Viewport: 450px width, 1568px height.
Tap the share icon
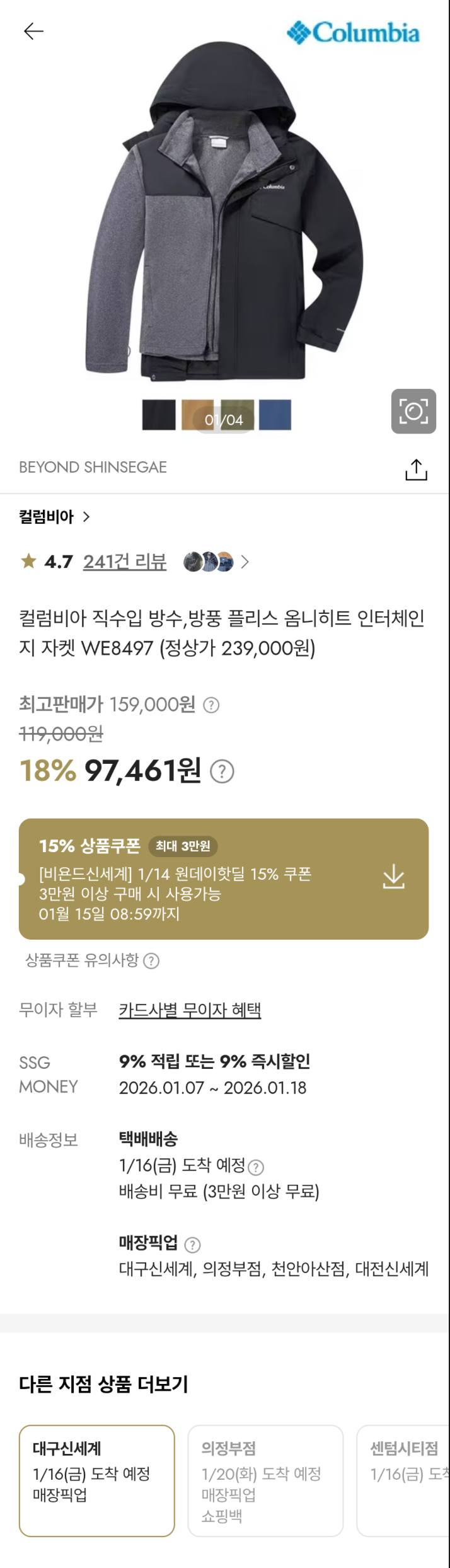coord(416,470)
